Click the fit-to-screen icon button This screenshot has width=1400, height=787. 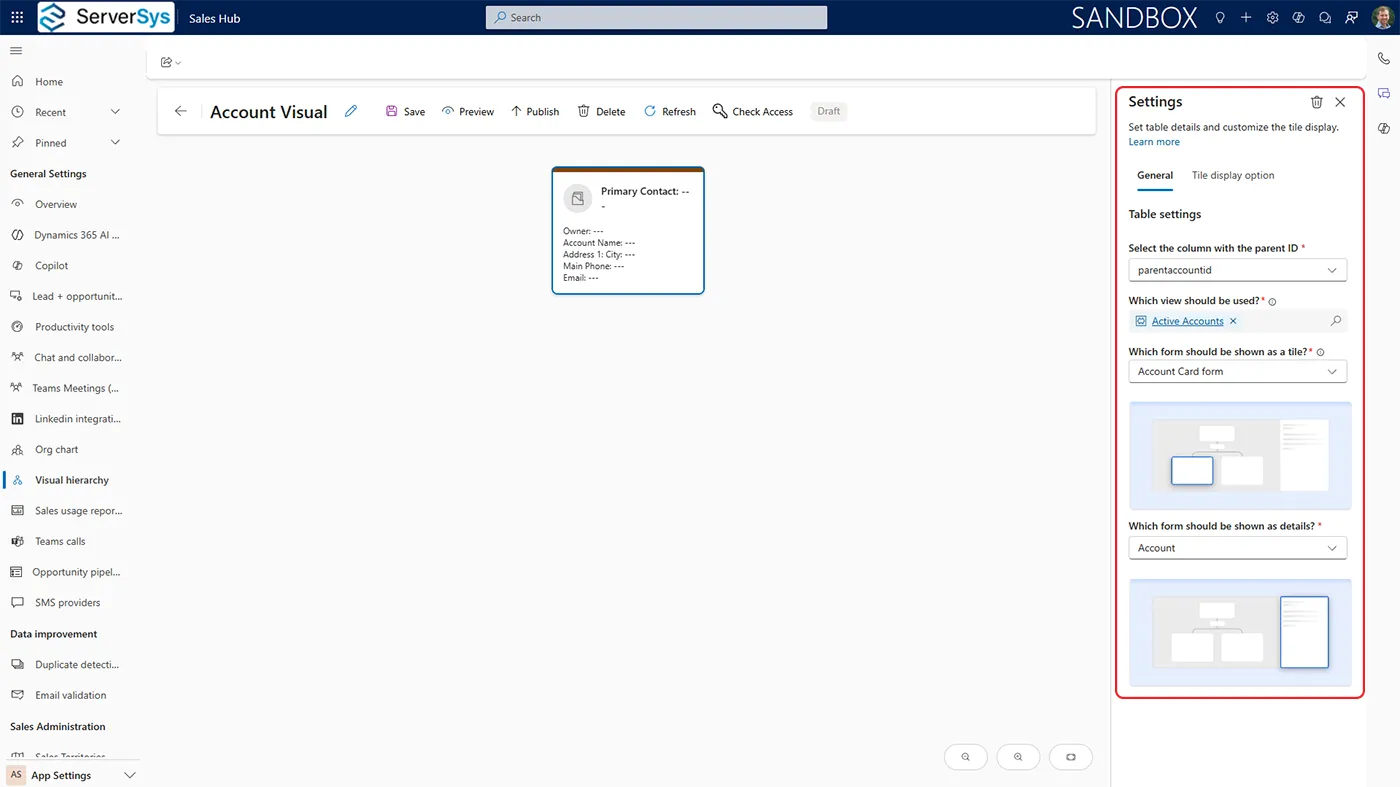click(x=1070, y=757)
